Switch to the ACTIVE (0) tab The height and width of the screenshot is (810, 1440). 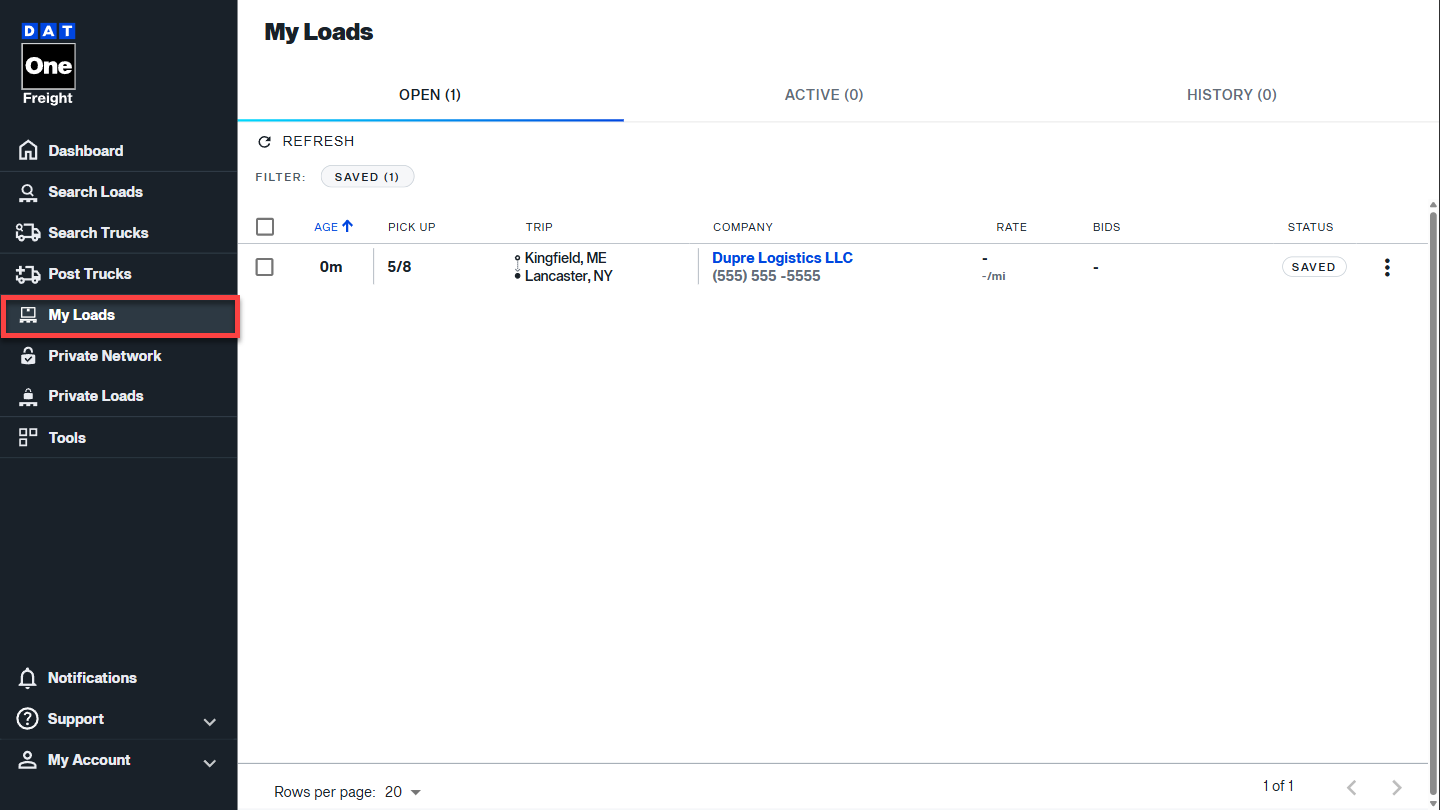point(823,95)
